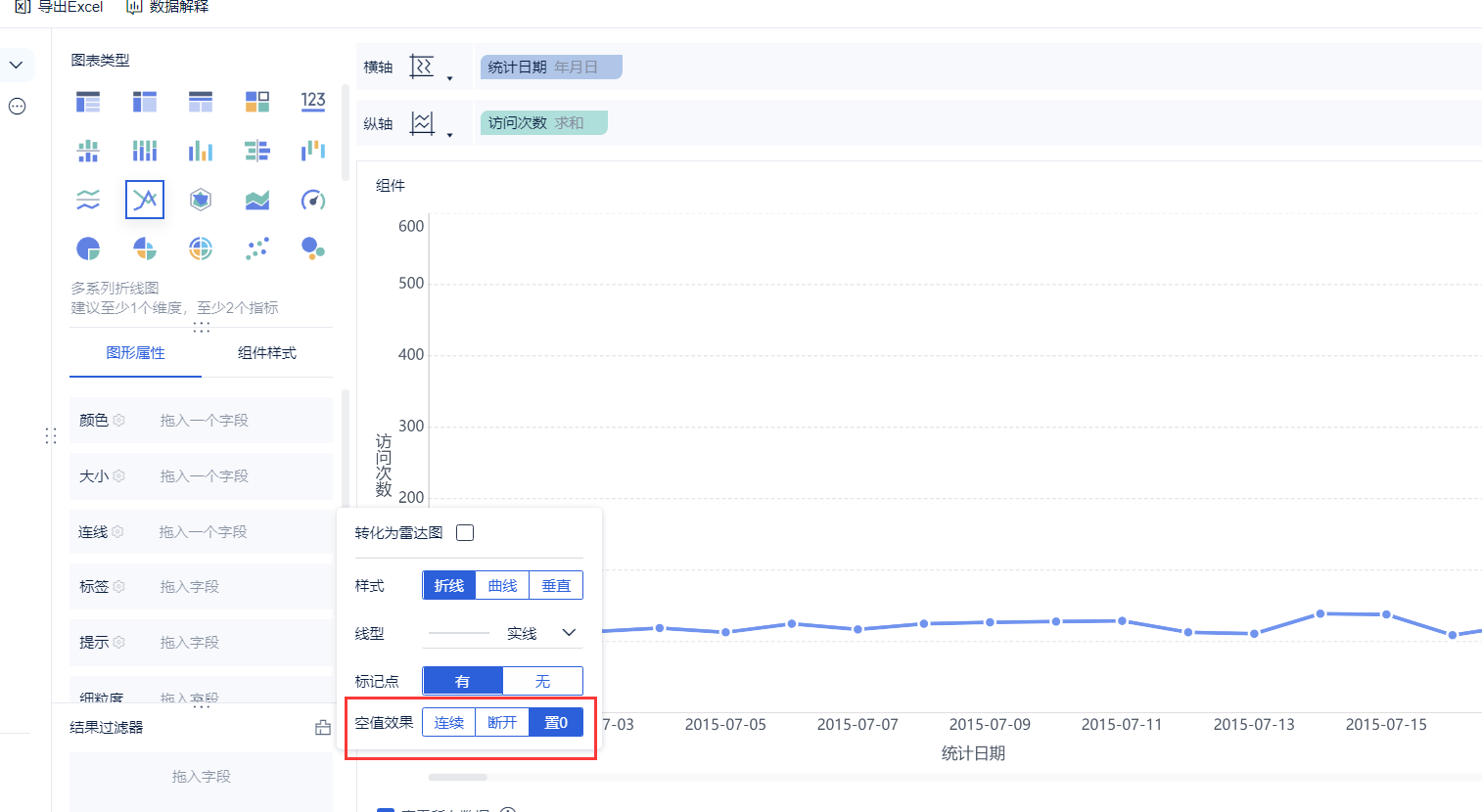The height and width of the screenshot is (812, 1482).
Task: Collapse the left panel using the chevron
Action: tap(17, 66)
